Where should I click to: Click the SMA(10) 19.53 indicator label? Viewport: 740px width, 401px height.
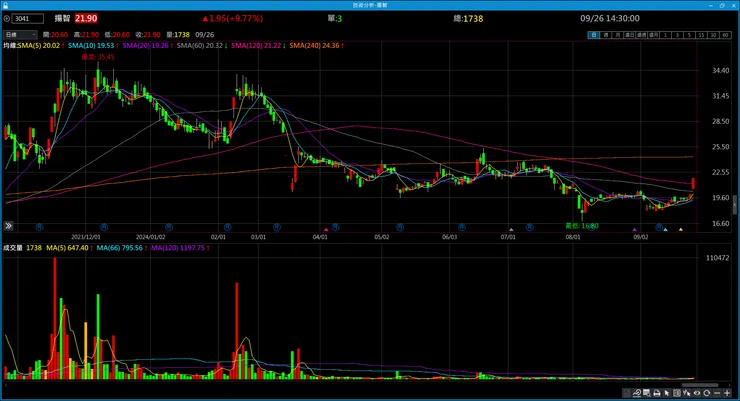click(91, 46)
